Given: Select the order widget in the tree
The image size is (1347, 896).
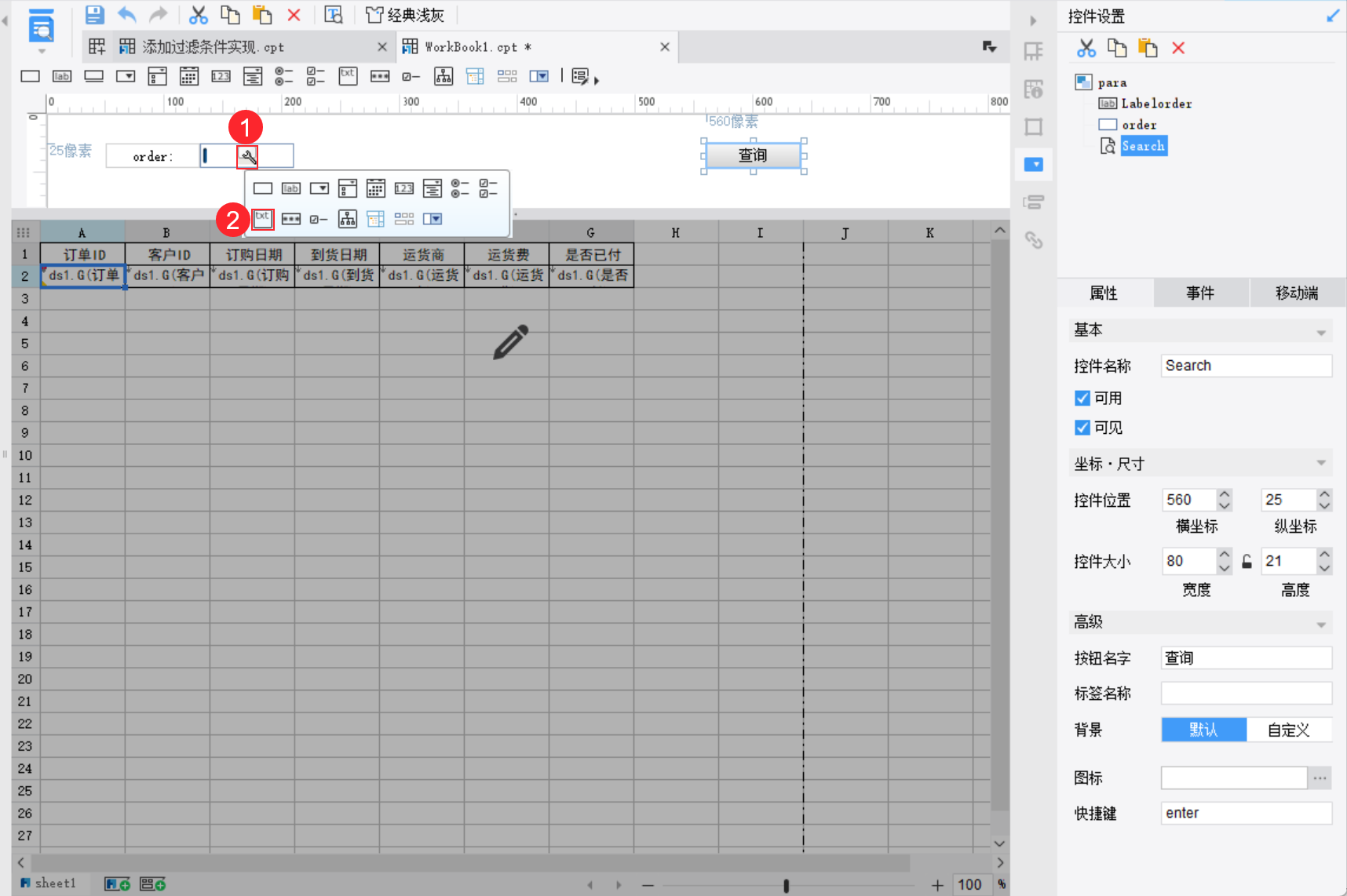Looking at the screenshot, I should (x=1139, y=125).
